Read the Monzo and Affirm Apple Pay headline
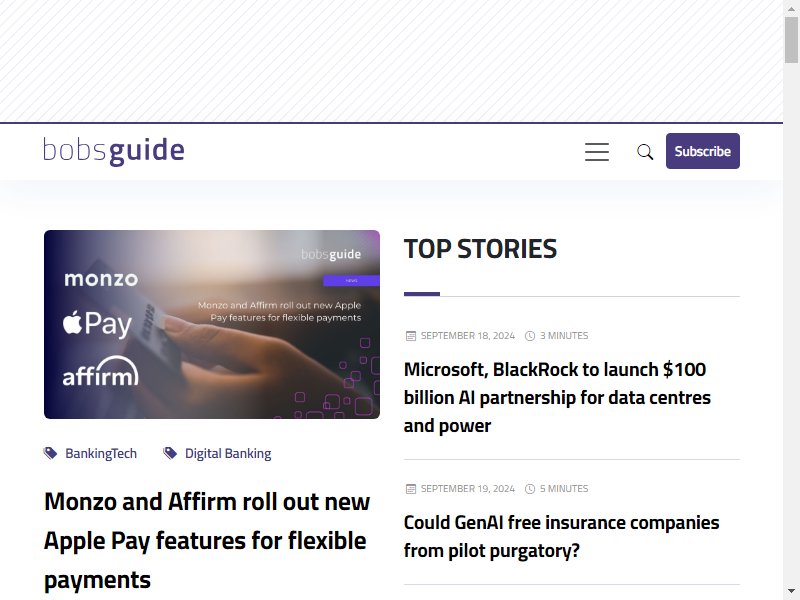 pyautogui.click(x=207, y=541)
